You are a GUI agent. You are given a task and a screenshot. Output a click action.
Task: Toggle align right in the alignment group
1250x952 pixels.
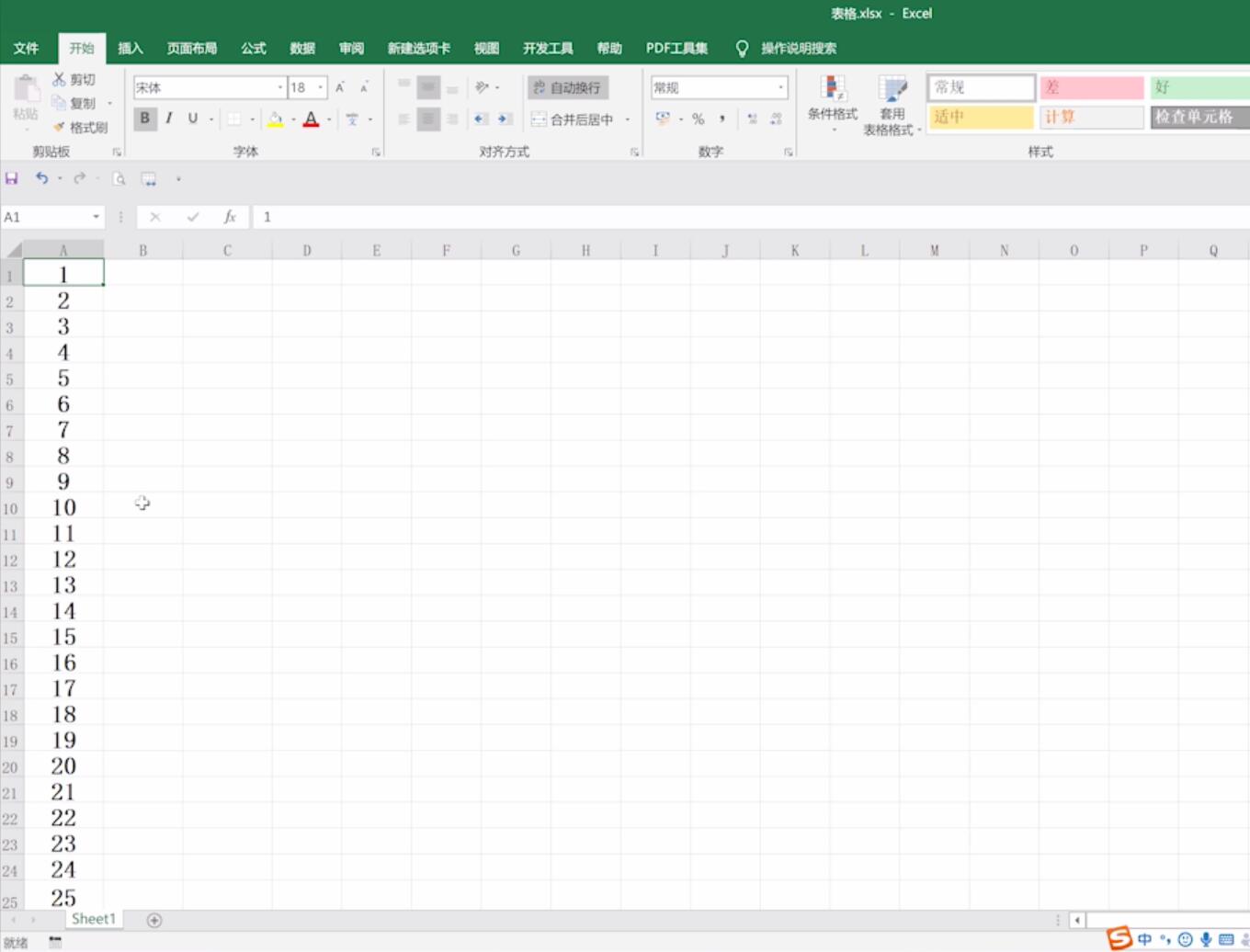(x=452, y=119)
